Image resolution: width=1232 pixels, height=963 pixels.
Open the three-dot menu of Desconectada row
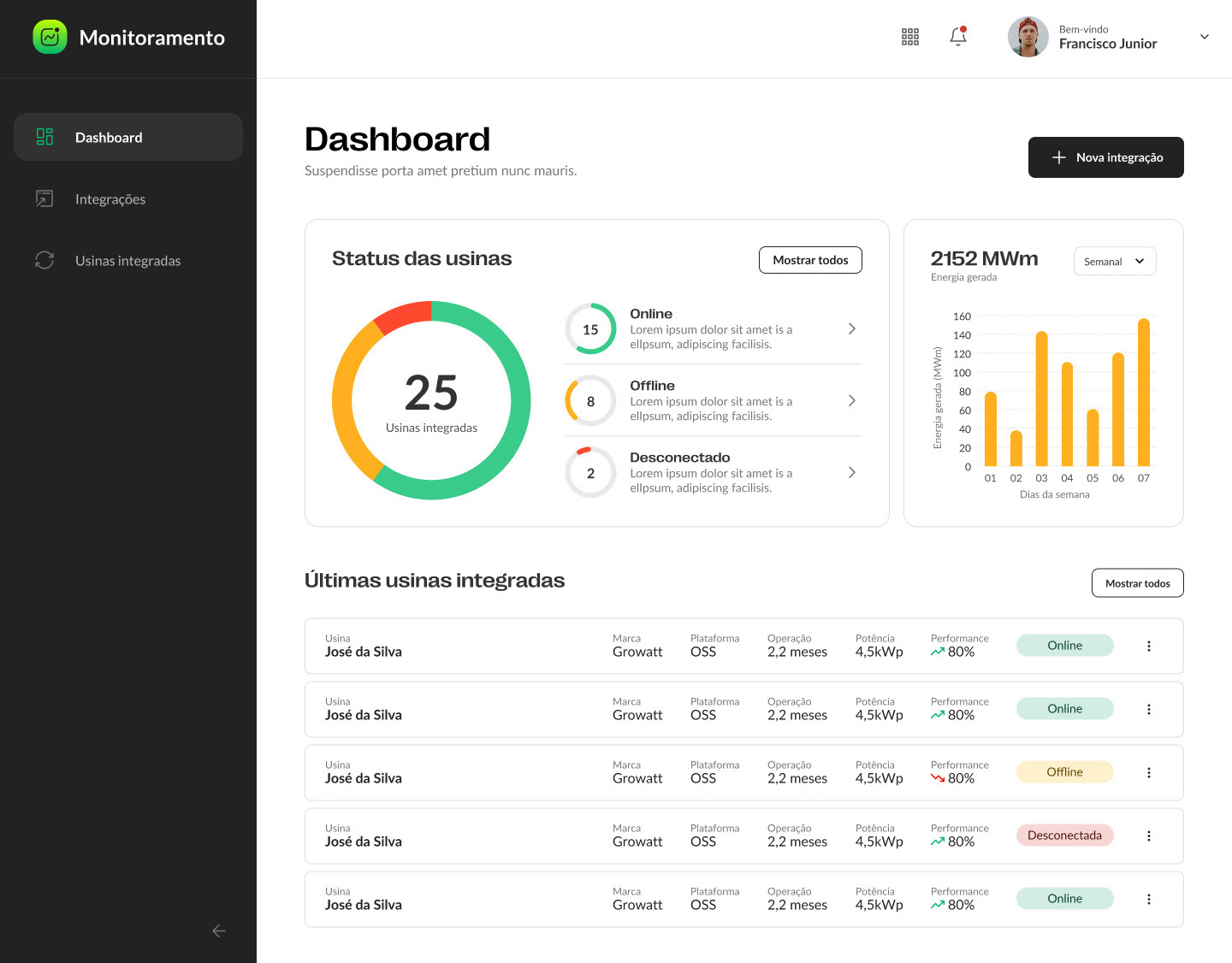[x=1149, y=836]
